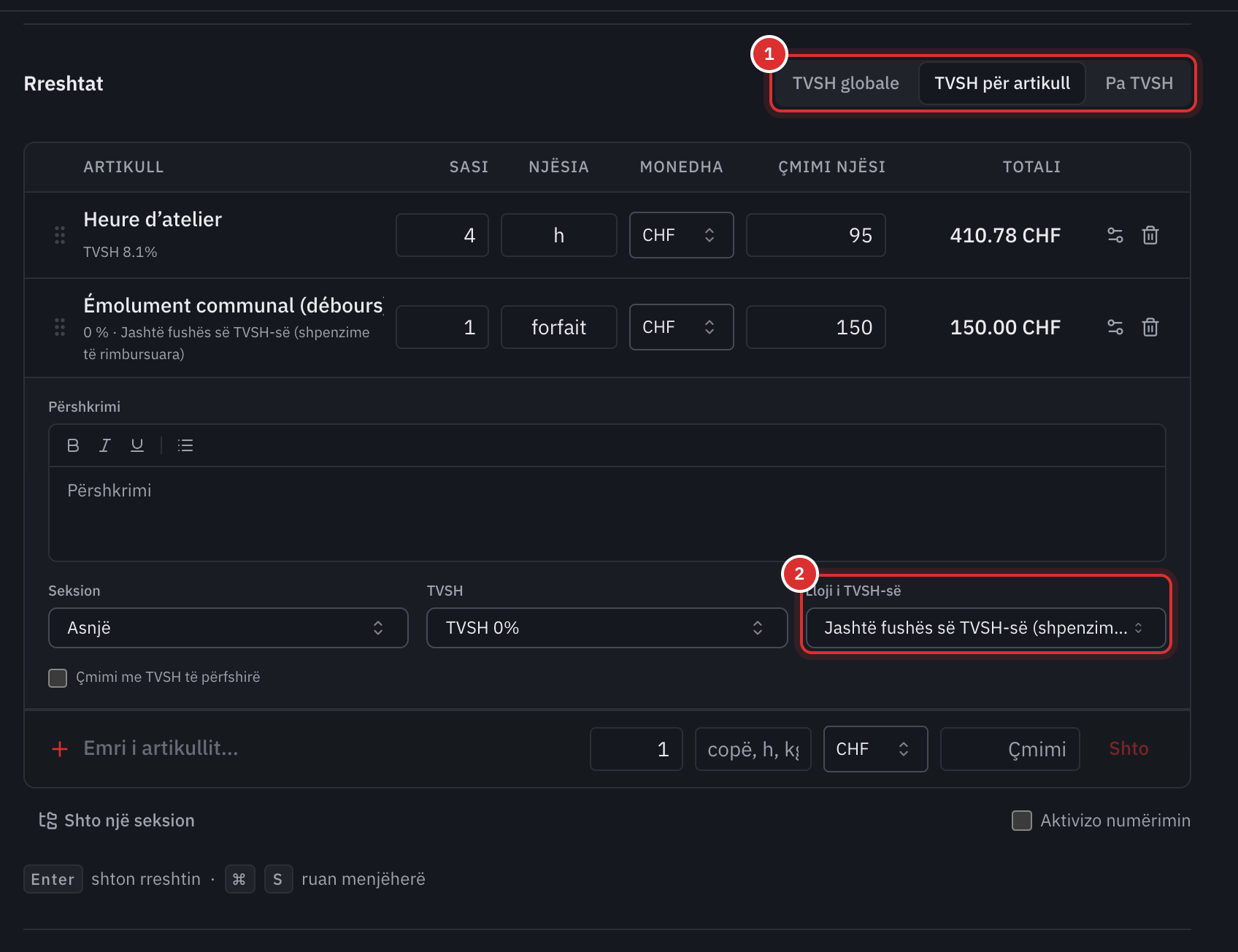Edit unit price 95 field
Image resolution: width=1238 pixels, height=952 pixels.
(816, 235)
